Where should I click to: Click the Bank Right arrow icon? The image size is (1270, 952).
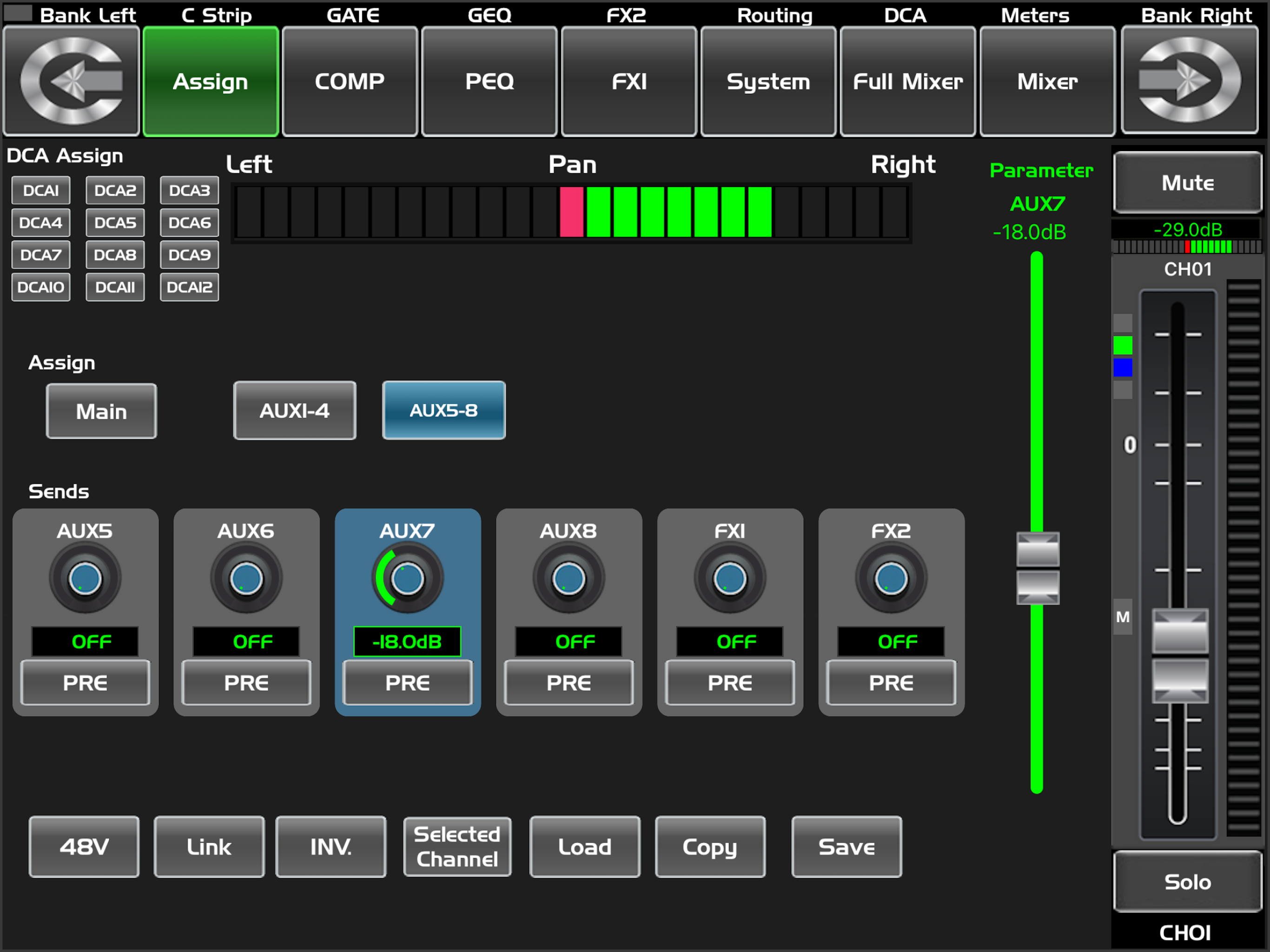pyautogui.click(x=1189, y=81)
